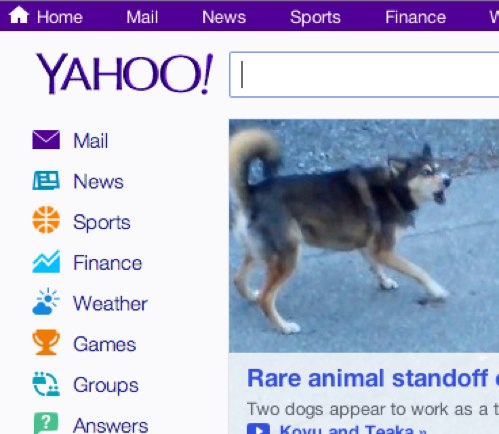Click the Groups icon in the sidebar
The image size is (499, 434).
point(46,384)
